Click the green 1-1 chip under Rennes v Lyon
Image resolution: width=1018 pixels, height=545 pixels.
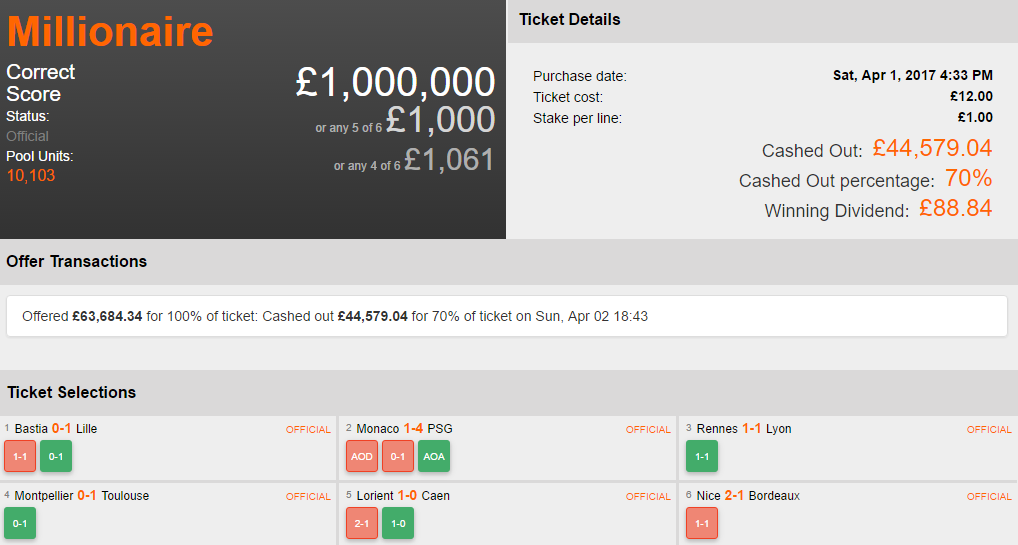[x=702, y=456]
